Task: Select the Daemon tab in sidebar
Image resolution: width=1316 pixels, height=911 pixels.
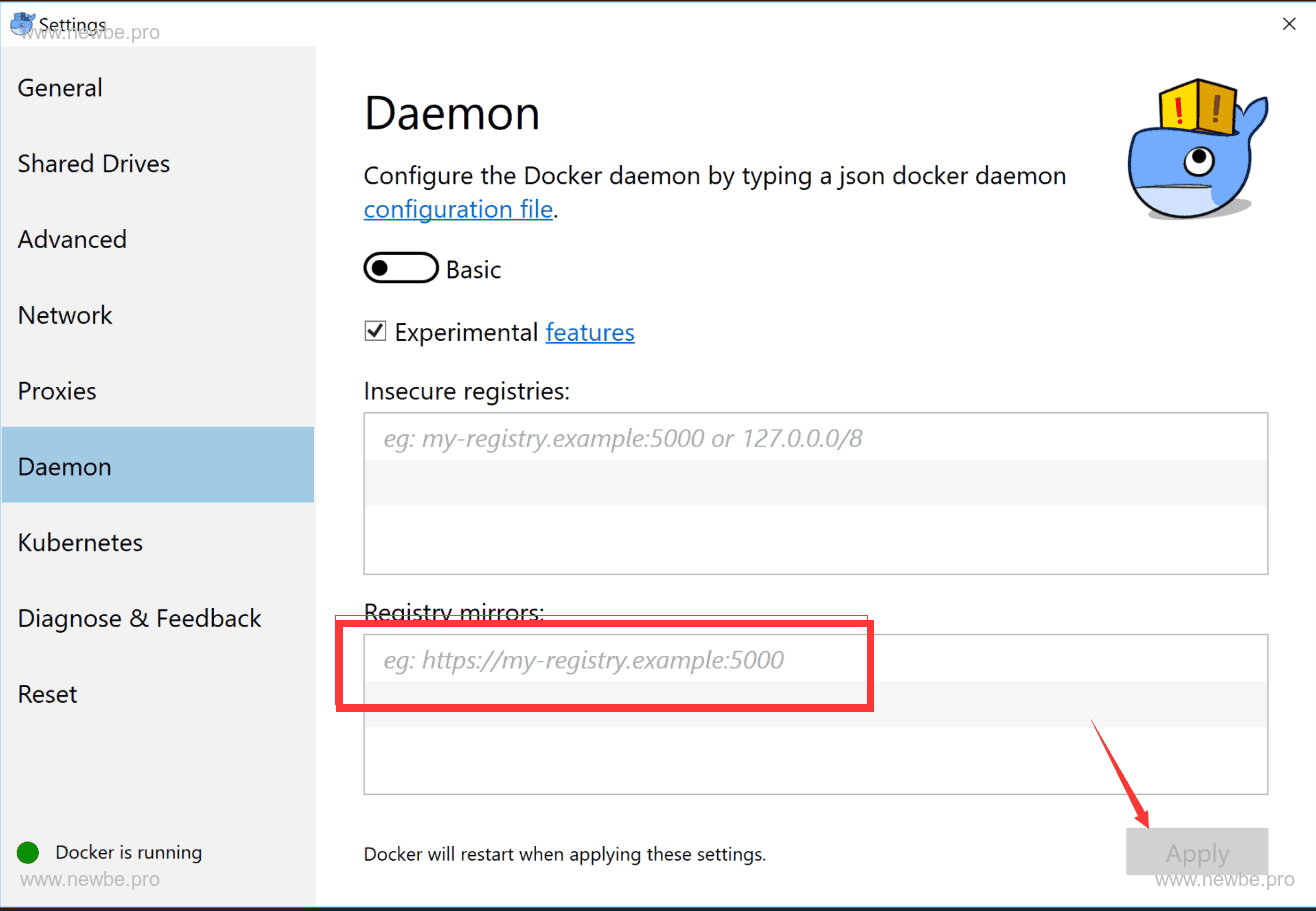Action: [x=65, y=467]
